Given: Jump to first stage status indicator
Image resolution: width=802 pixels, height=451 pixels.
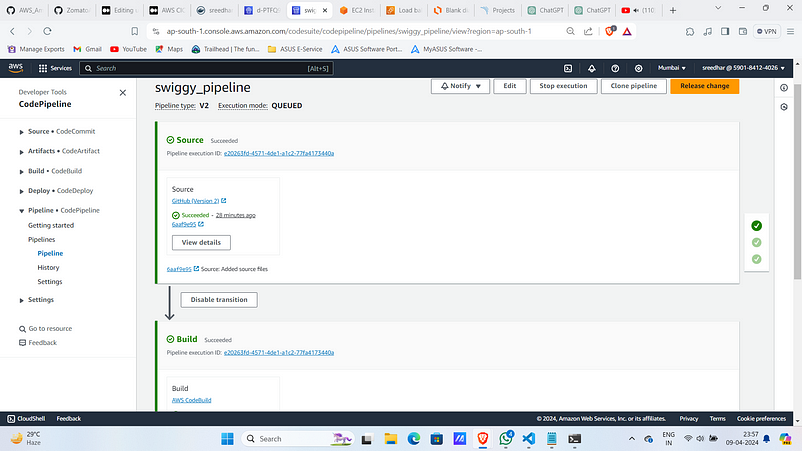Looking at the screenshot, I should point(756,226).
